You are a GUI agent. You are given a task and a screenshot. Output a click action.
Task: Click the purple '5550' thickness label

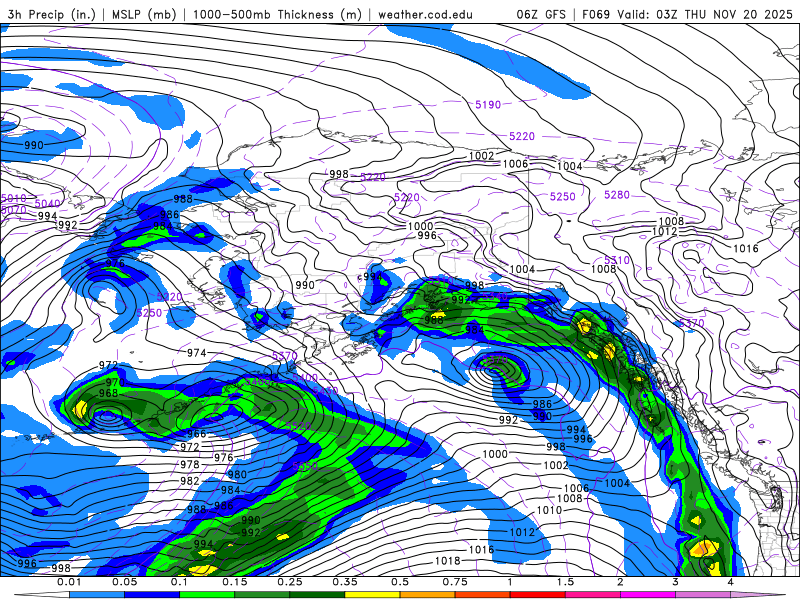click(305, 466)
